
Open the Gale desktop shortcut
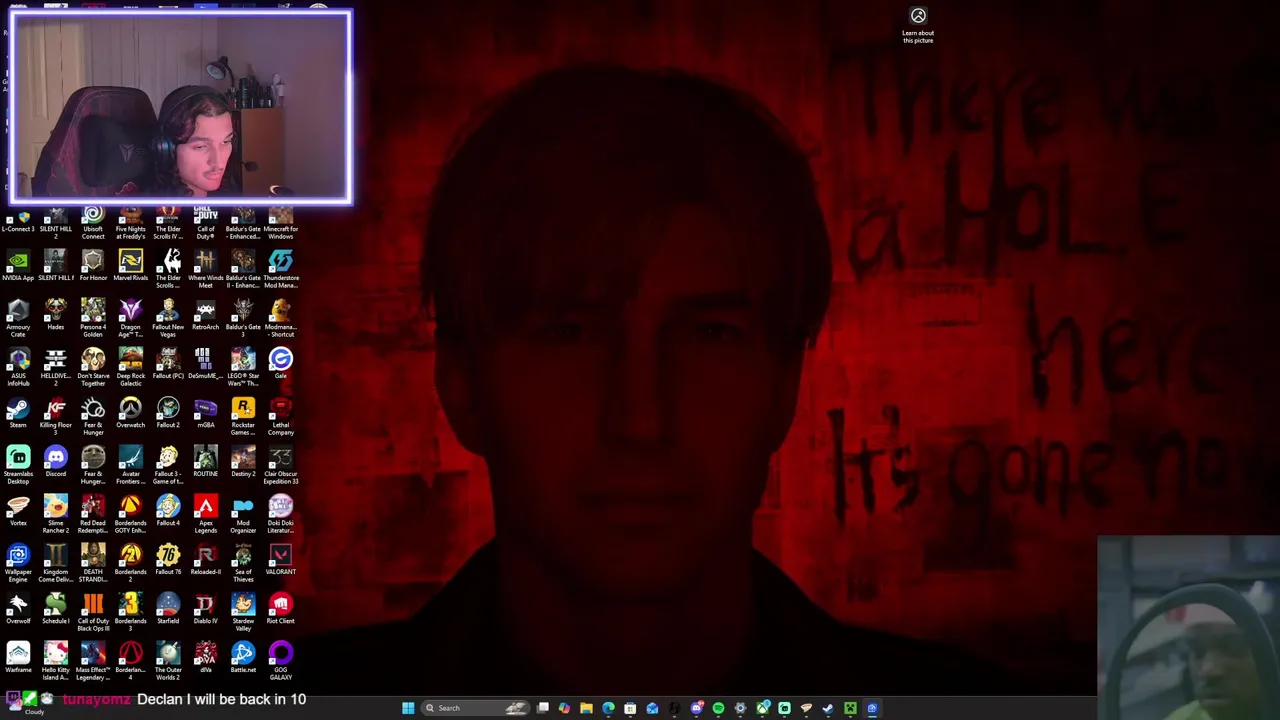(x=280, y=363)
